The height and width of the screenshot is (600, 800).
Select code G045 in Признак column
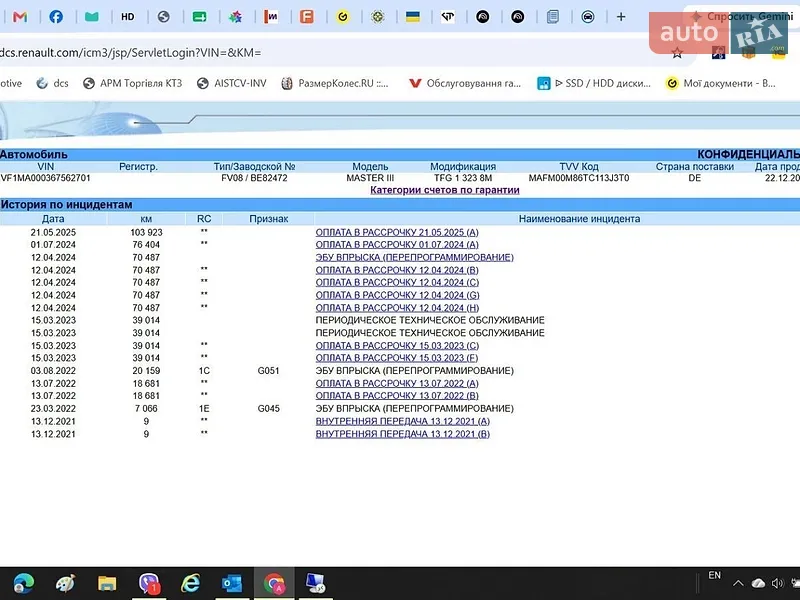268,408
